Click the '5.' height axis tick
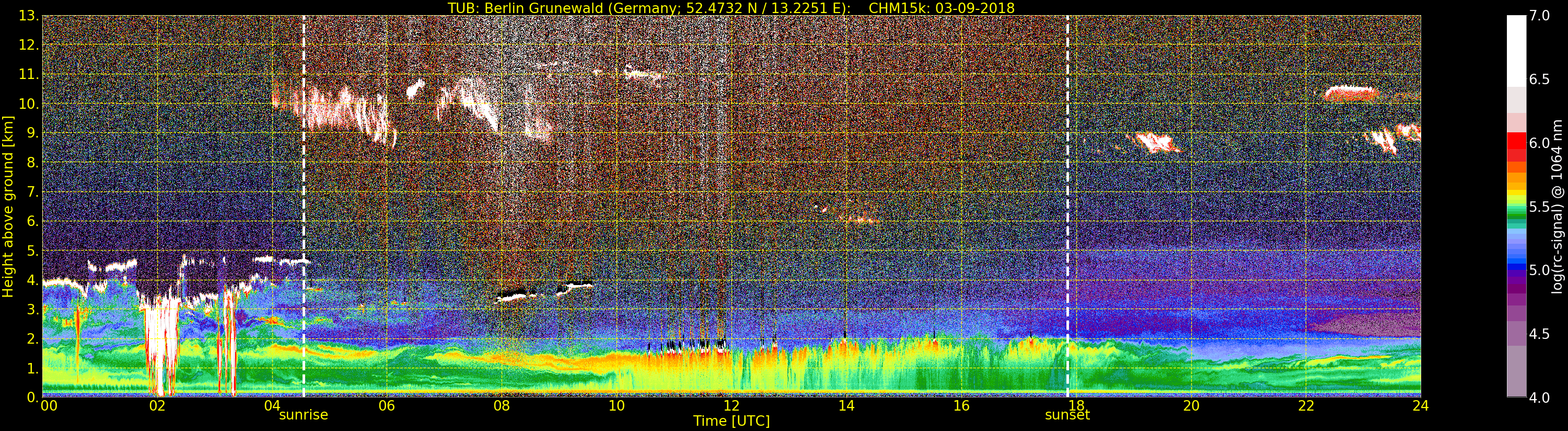 (x=32, y=251)
